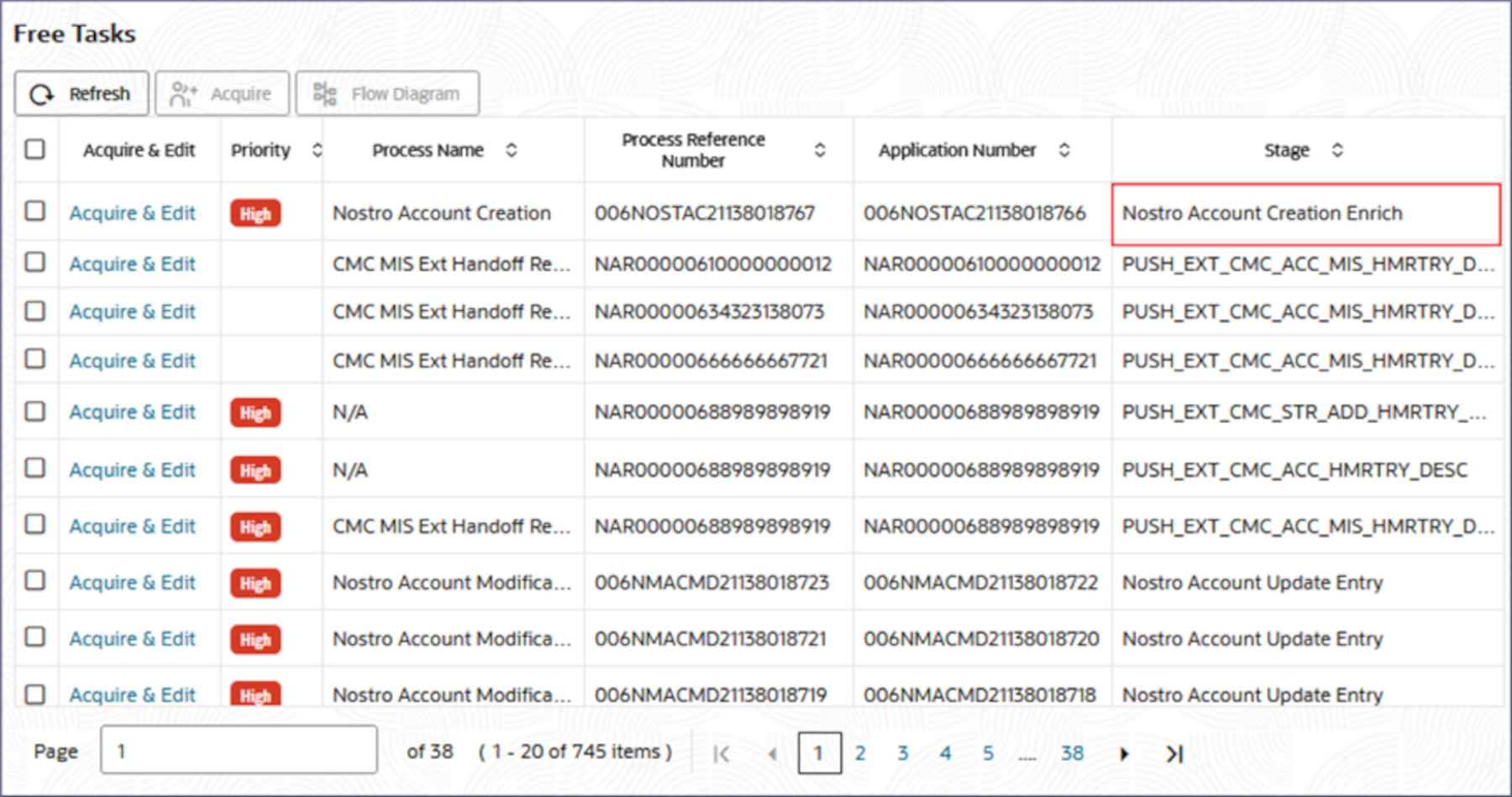Jump to the last page arrow
Viewport: 1512px width, 797px height.
tap(1174, 753)
